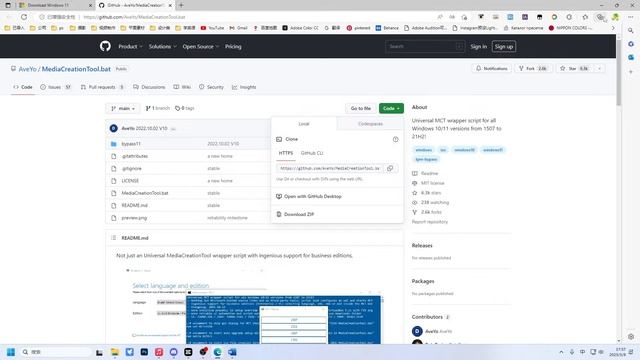640x360 pixels.
Task: Click the Windows Start button
Action: click(x=11, y=352)
